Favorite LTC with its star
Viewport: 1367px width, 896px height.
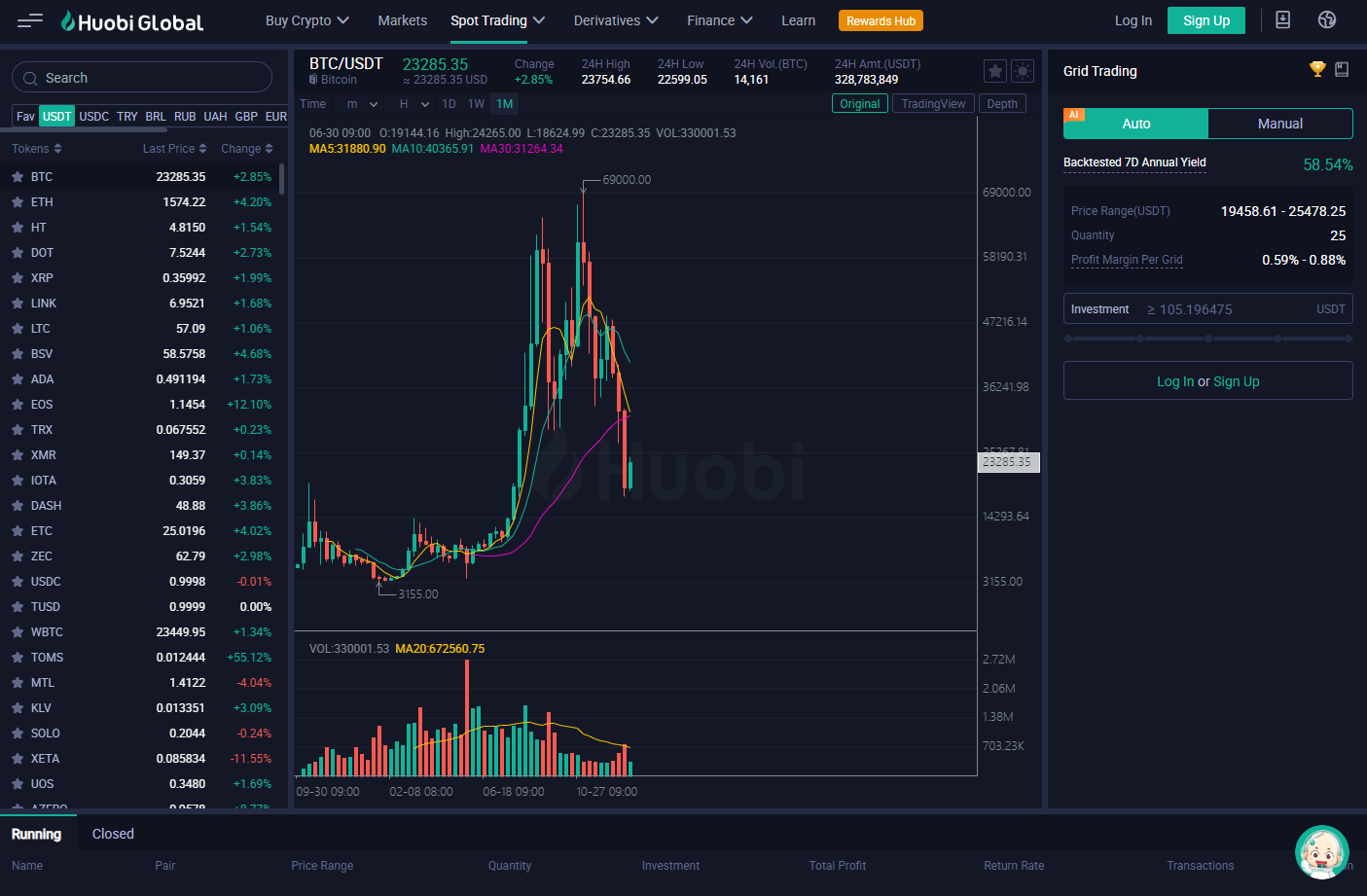pos(18,329)
